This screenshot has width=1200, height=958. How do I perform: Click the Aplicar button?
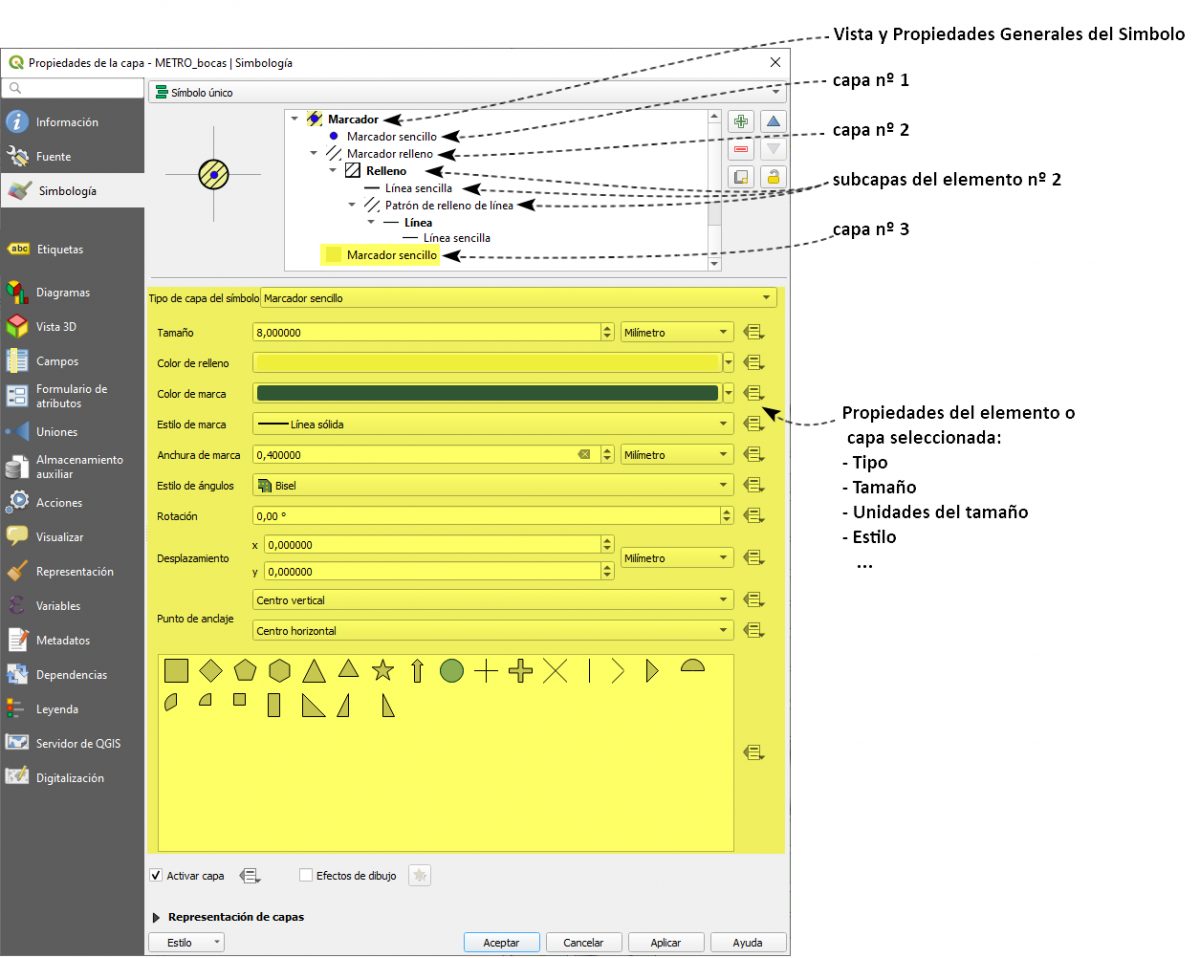[665, 942]
